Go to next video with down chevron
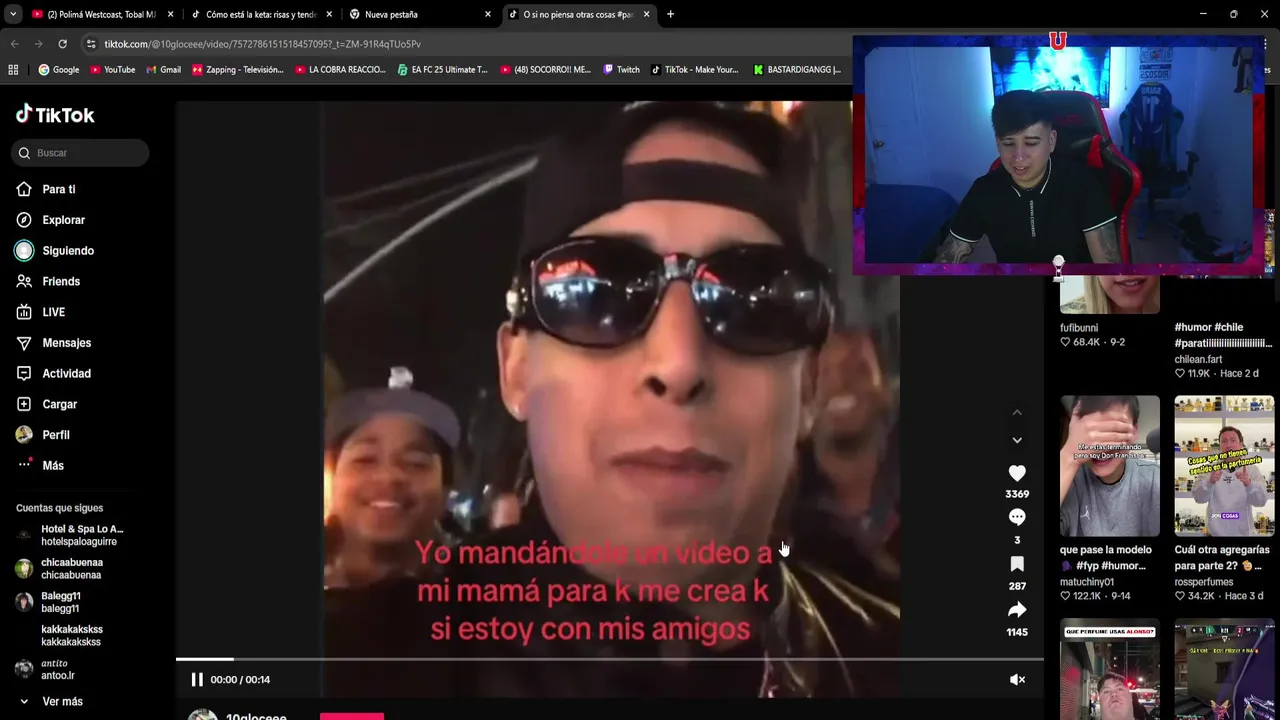Viewport: 1280px width, 720px height. (1017, 440)
